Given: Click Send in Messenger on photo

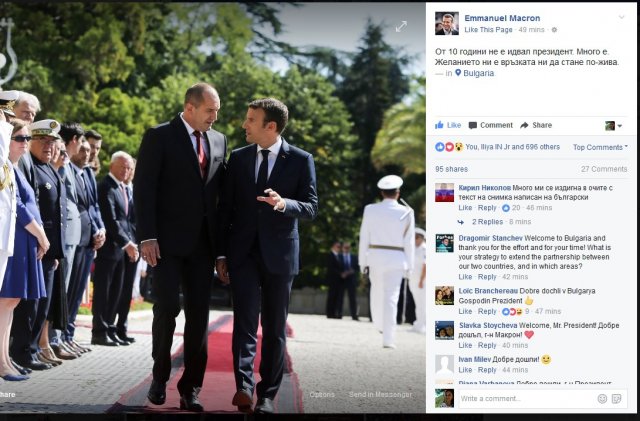Looking at the screenshot, I should pos(380,394).
